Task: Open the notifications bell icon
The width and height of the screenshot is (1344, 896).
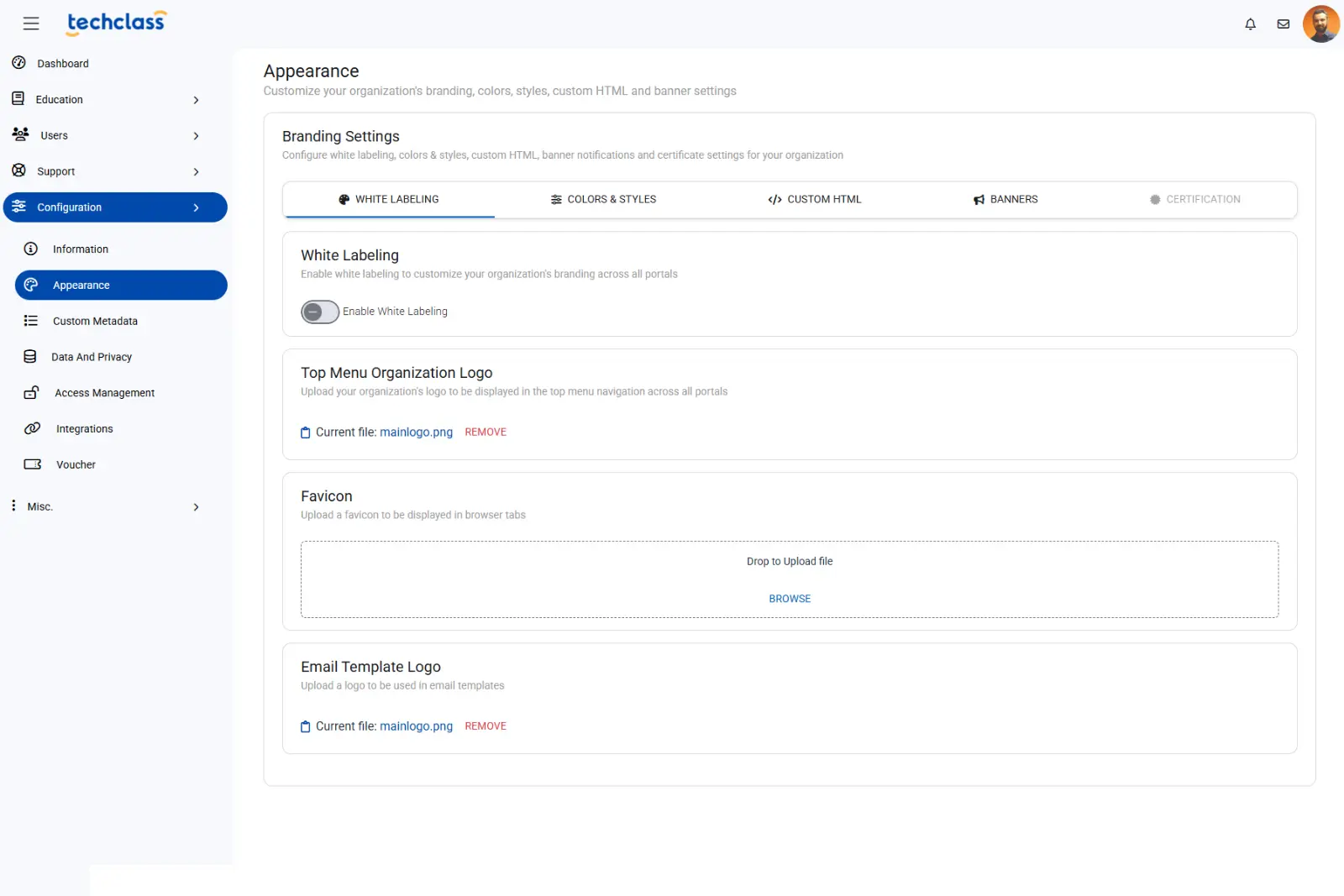Action: coord(1250,24)
